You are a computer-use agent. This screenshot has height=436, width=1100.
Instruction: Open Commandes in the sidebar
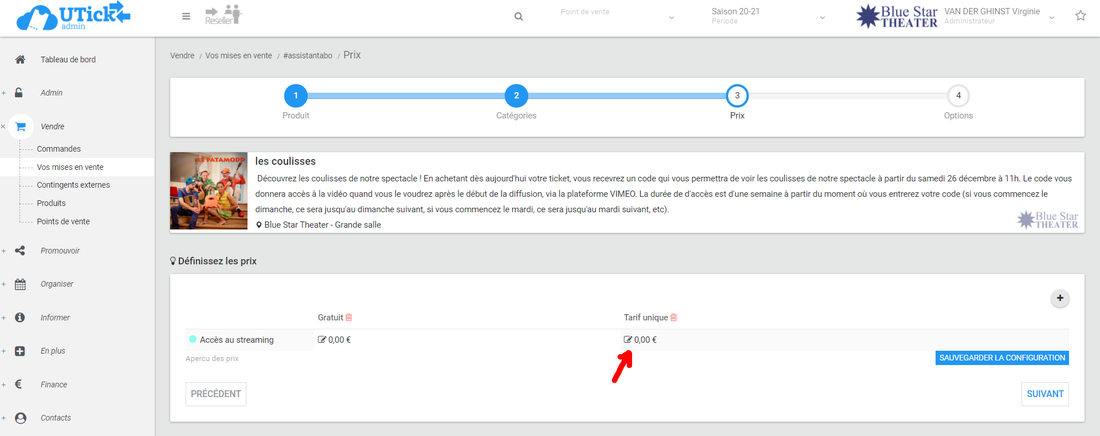point(58,149)
